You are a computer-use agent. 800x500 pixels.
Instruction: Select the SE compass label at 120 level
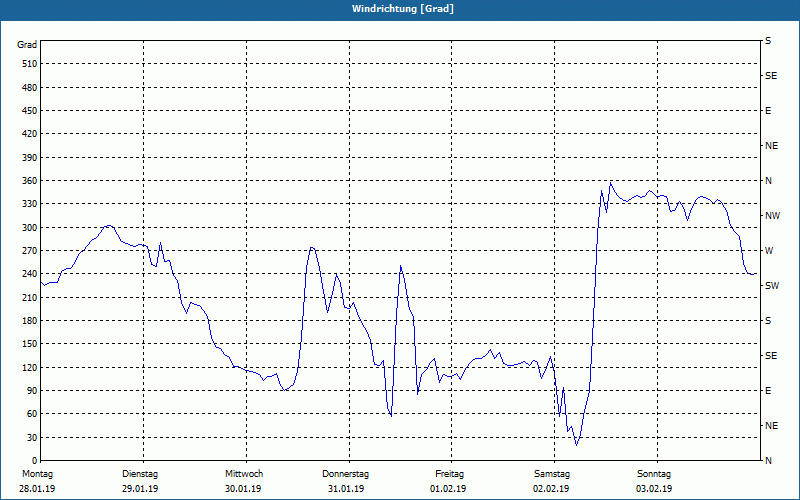[x=771, y=356]
